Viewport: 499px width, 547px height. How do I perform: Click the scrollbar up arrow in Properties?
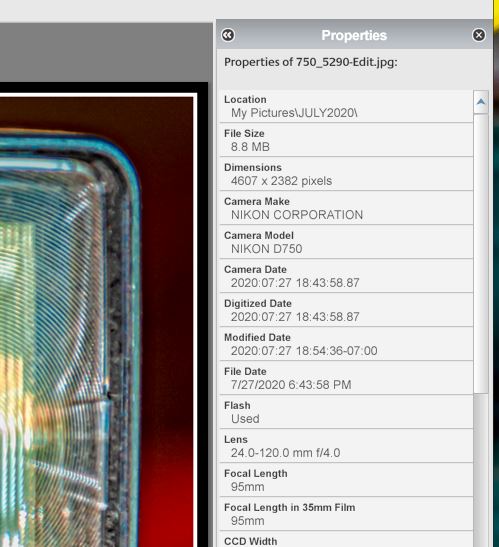(x=481, y=102)
